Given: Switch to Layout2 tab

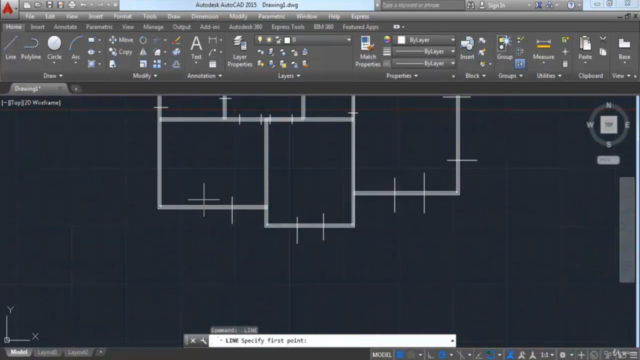Looking at the screenshot, I should pyautogui.click(x=78, y=352).
